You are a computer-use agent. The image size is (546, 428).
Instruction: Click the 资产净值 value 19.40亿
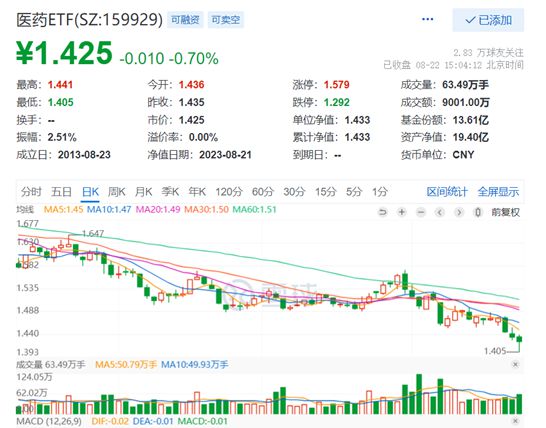pyautogui.click(x=471, y=137)
